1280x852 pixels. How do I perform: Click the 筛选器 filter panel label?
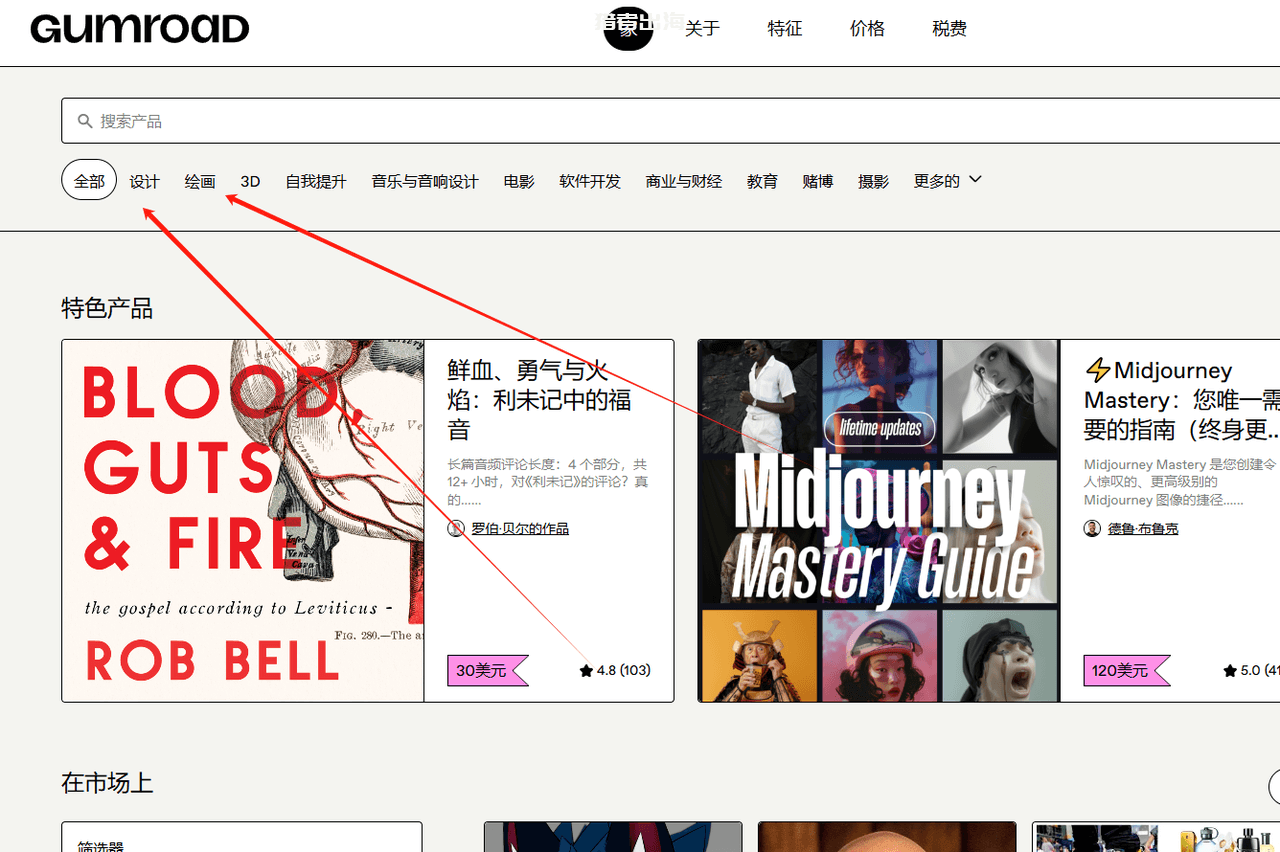pos(101,846)
